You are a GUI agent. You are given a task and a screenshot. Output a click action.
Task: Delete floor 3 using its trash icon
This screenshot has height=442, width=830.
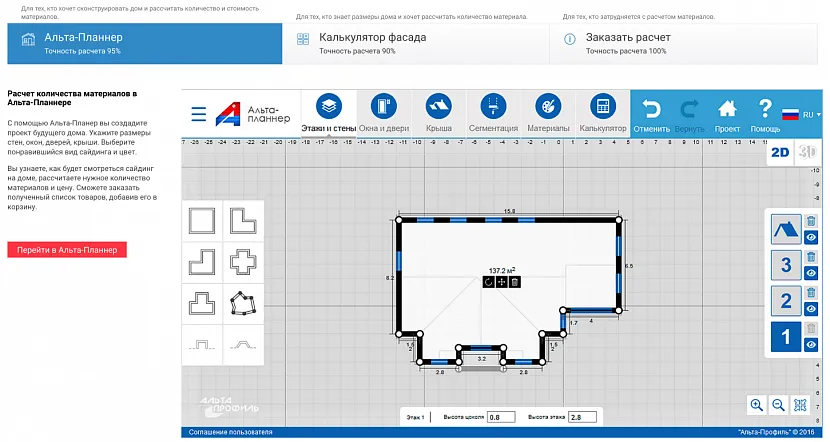(x=811, y=257)
